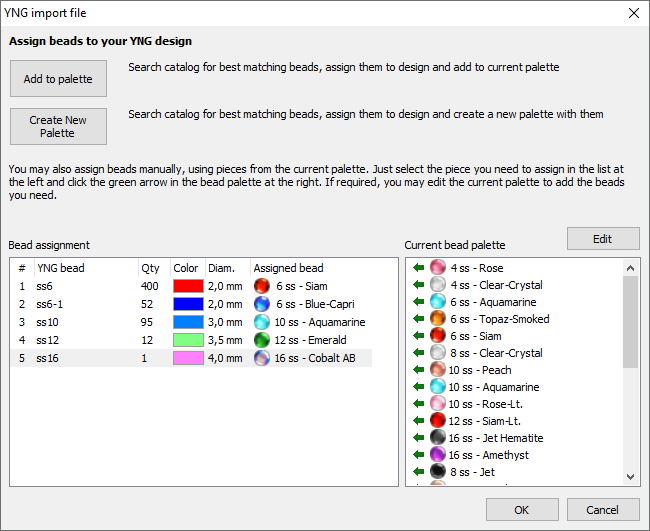This screenshot has width=650, height=531.
Task: Click the green color swatch for ss12
Action: pyautogui.click(x=187, y=340)
